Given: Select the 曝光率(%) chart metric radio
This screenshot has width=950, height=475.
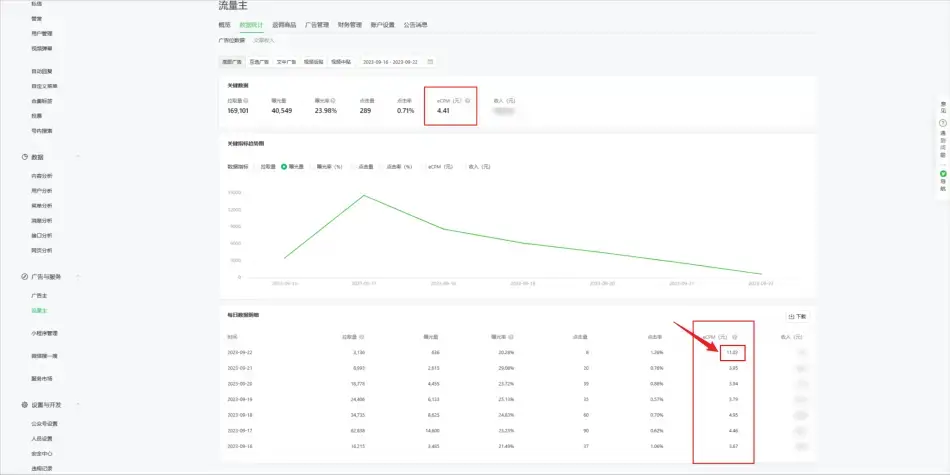Looking at the screenshot, I should (311, 167).
